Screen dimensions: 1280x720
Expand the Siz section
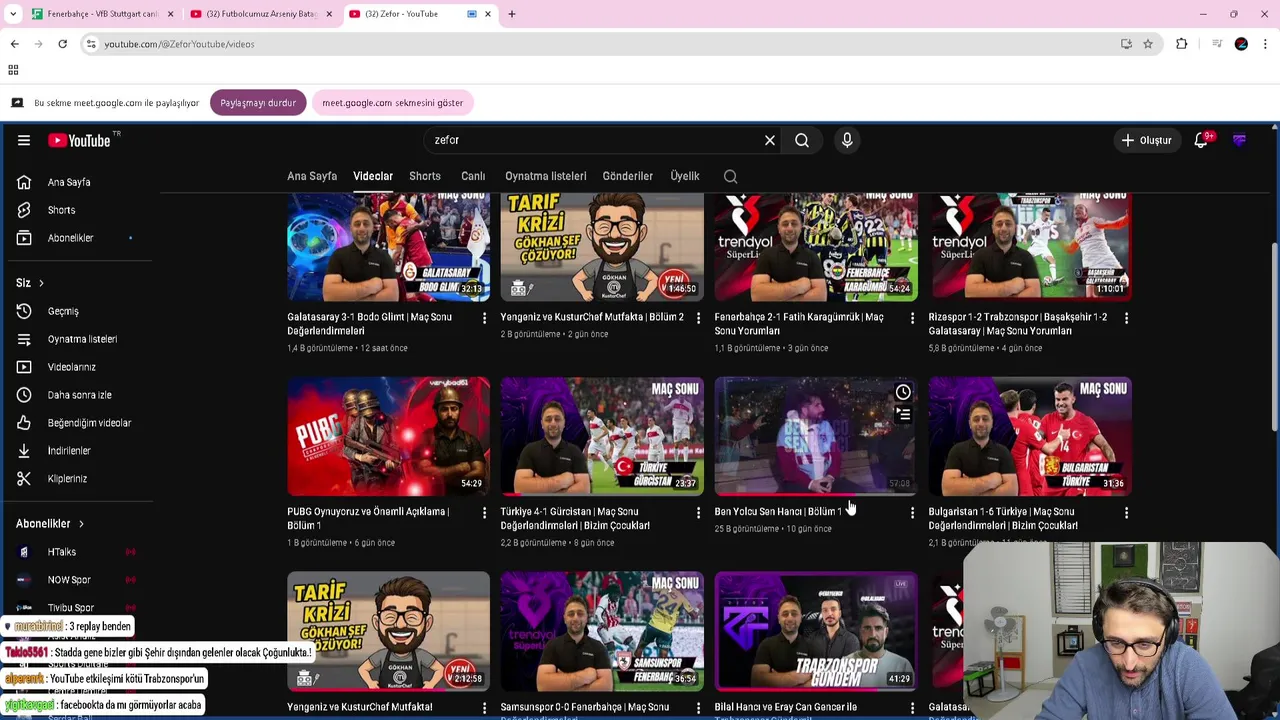[30, 283]
